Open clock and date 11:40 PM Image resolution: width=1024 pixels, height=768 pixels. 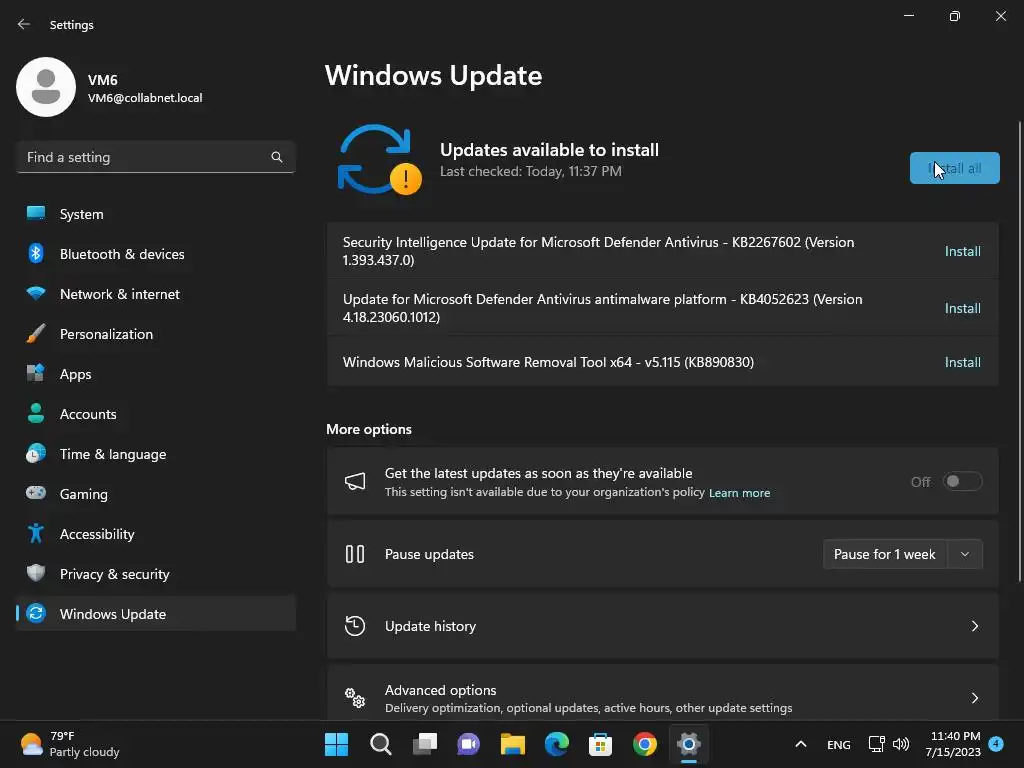point(953,744)
